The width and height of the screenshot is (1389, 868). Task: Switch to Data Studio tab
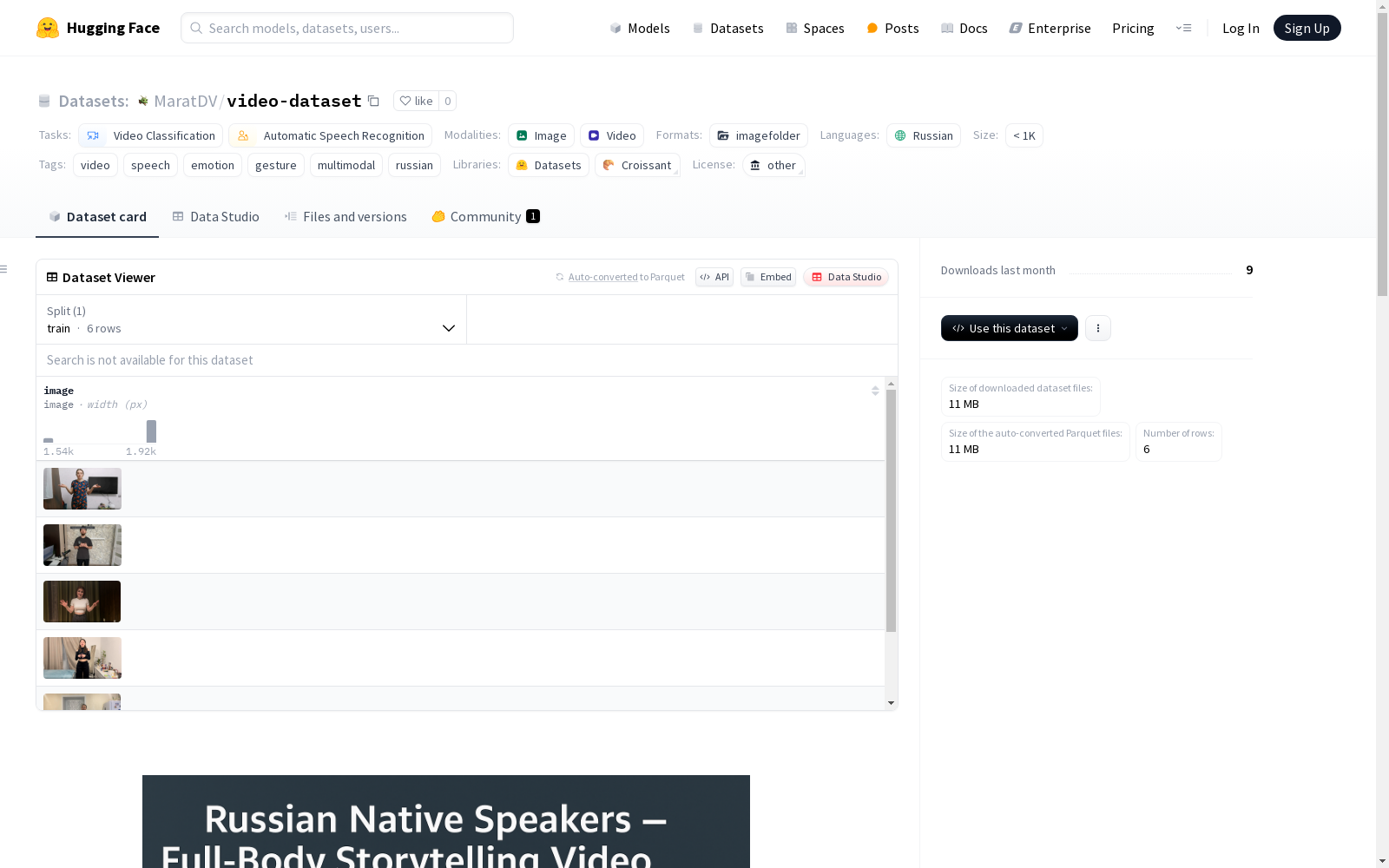pyautogui.click(x=215, y=217)
